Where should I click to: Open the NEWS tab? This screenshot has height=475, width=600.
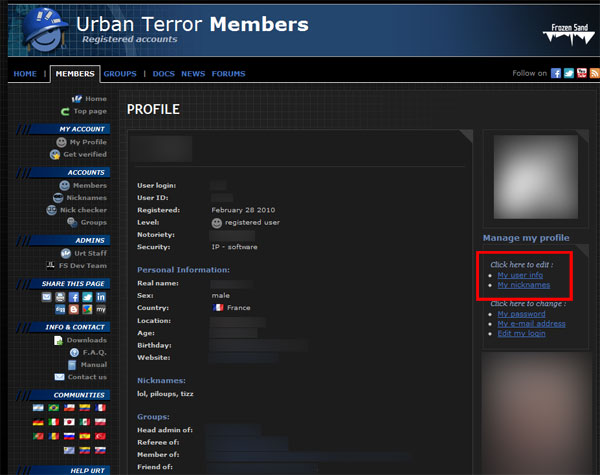coord(193,74)
